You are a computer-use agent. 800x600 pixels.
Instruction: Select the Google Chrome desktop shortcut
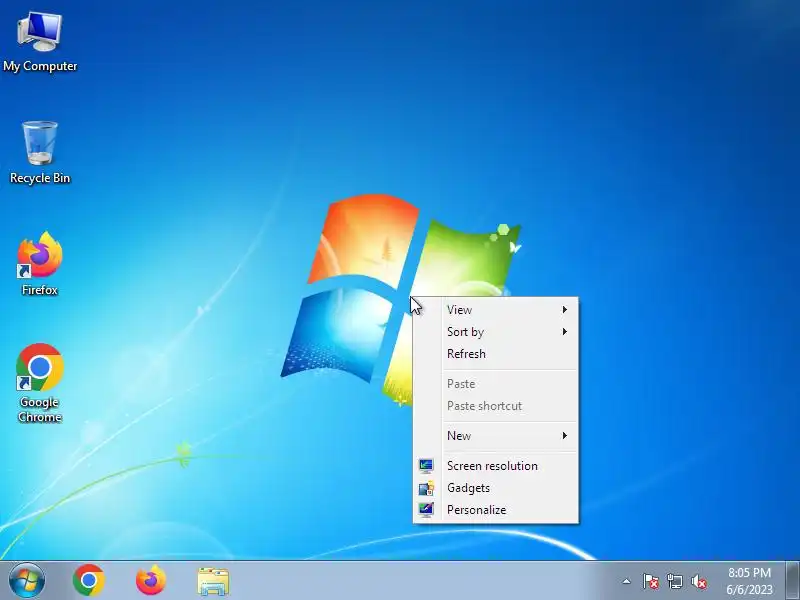click(x=40, y=383)
